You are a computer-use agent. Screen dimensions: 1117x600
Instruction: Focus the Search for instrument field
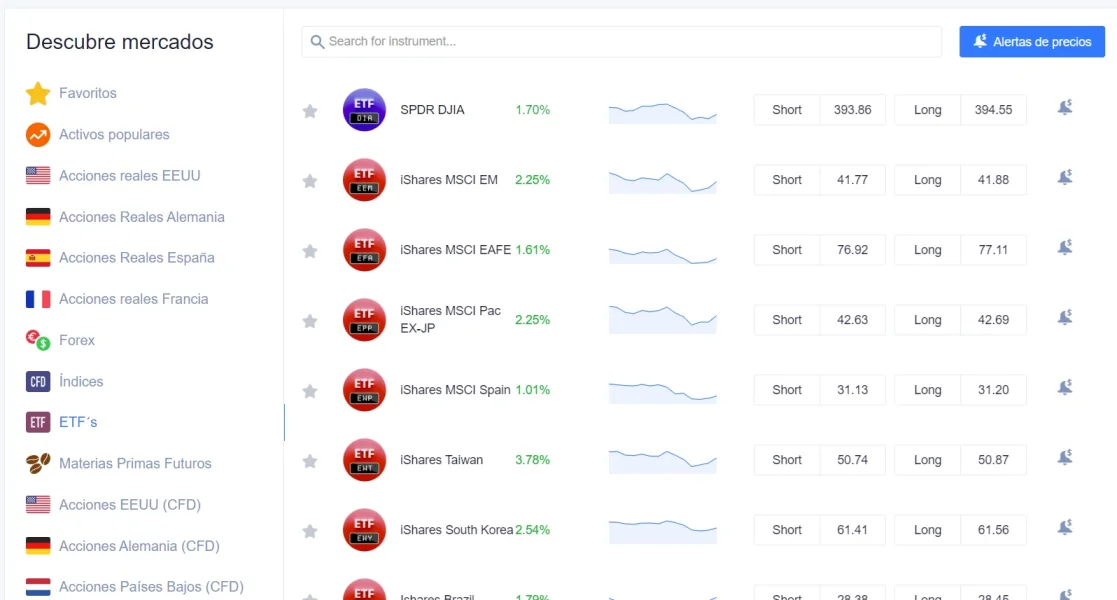[621, 42]
